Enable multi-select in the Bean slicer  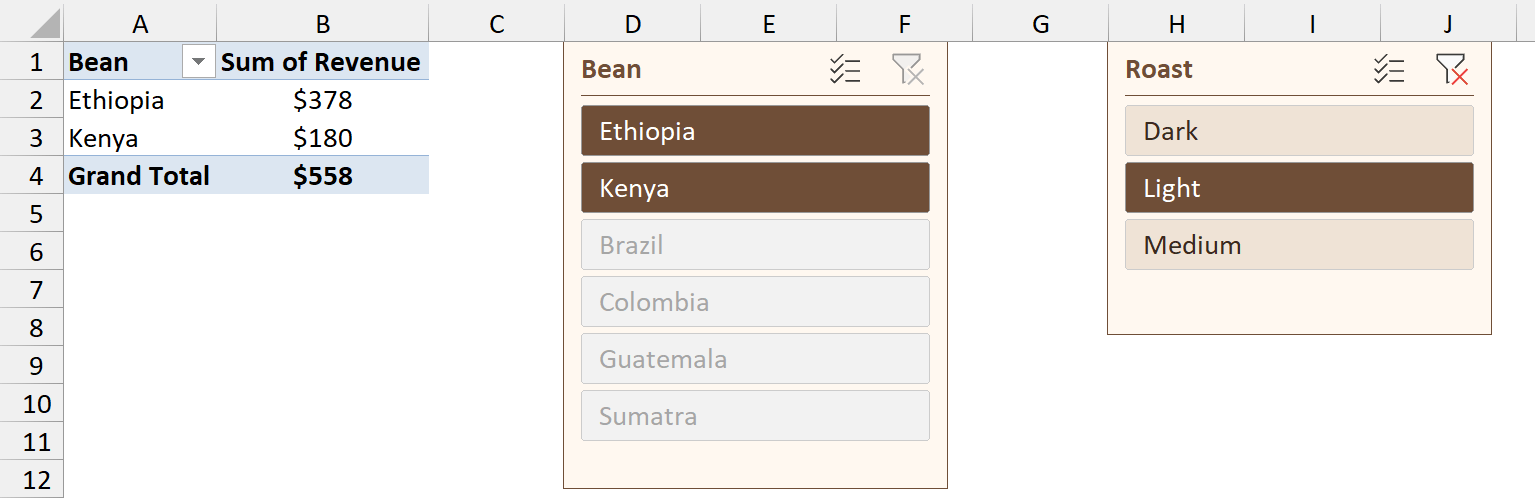[x=845, y=70]
